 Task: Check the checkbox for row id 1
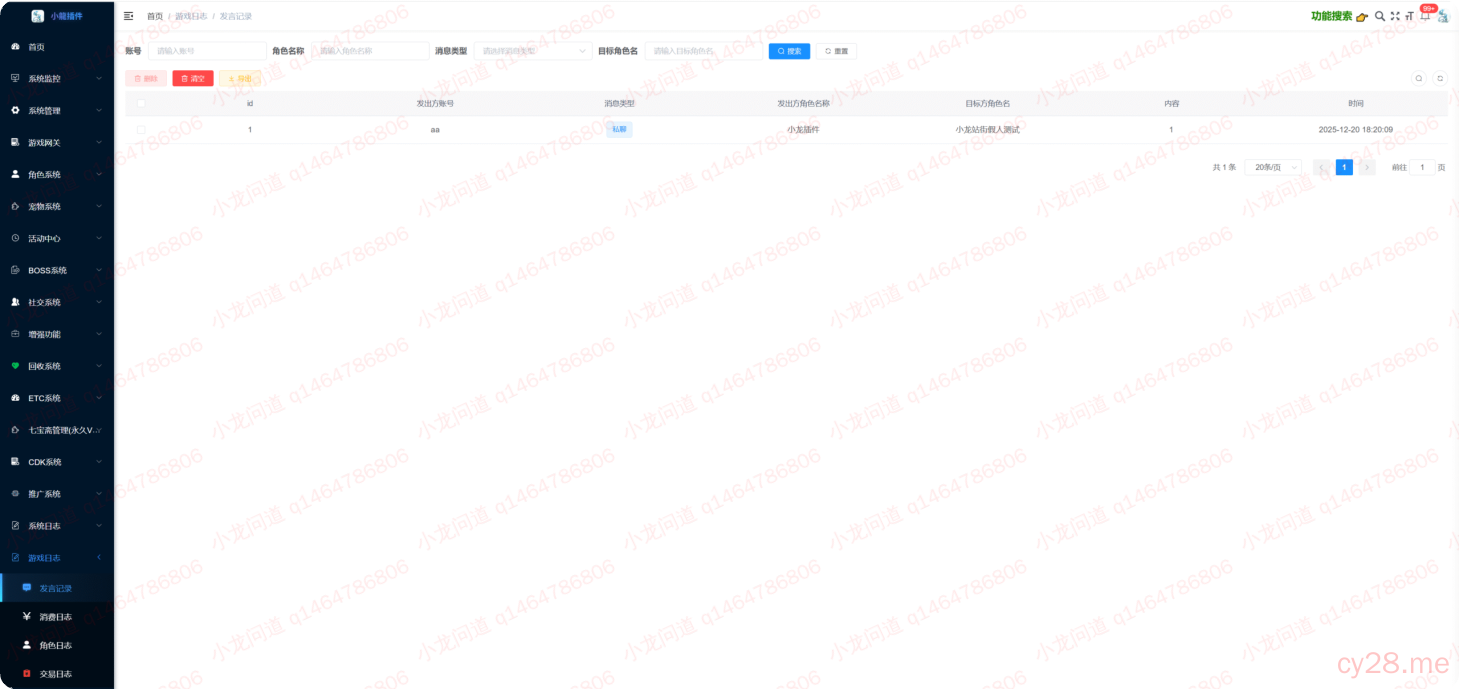click(141, 129)
